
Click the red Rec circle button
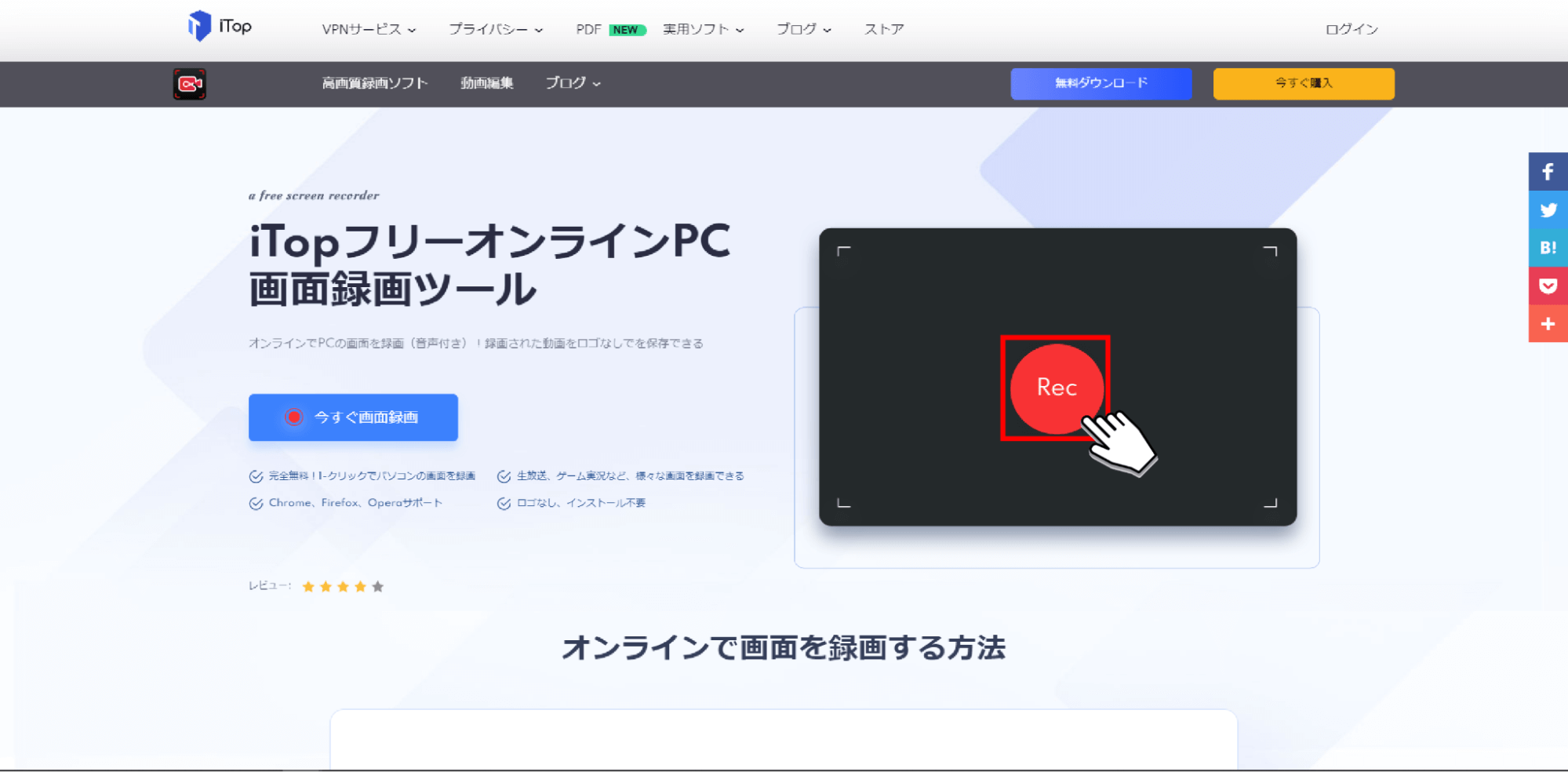(1057, 388)
